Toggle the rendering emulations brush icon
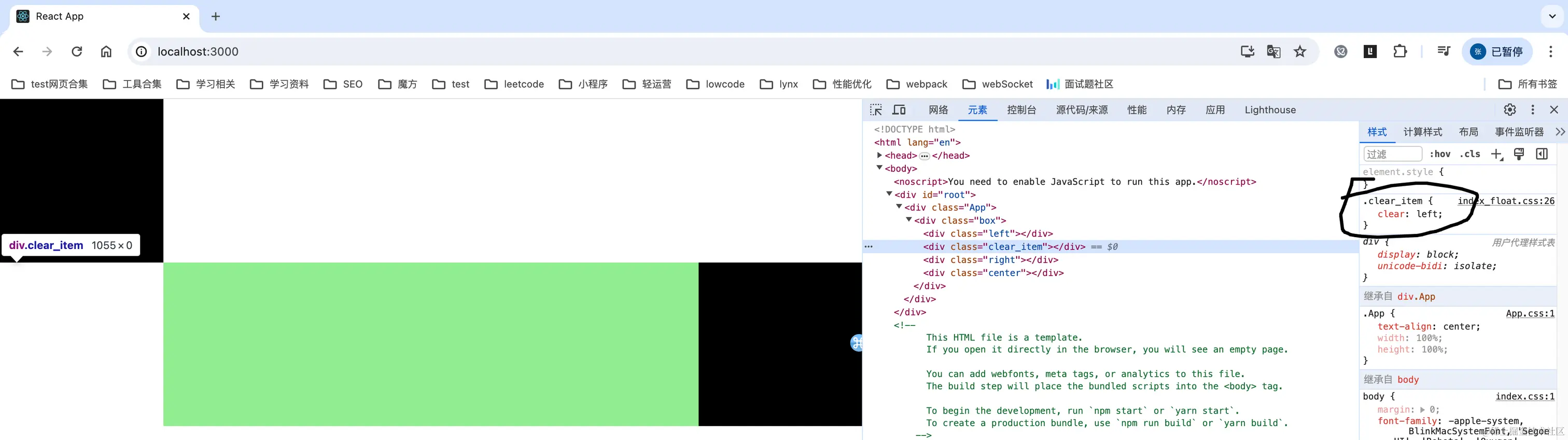1568x440 pixels. pos(1519,154)
